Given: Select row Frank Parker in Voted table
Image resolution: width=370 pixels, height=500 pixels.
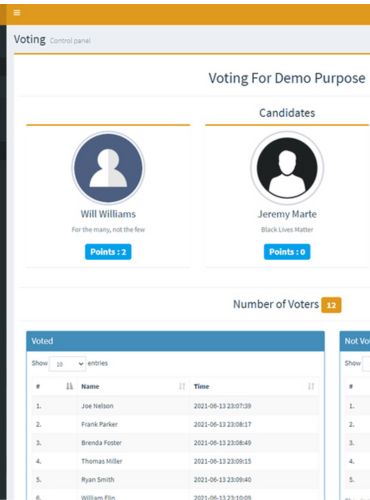Looking at the screenshot, I should [175, 424].
